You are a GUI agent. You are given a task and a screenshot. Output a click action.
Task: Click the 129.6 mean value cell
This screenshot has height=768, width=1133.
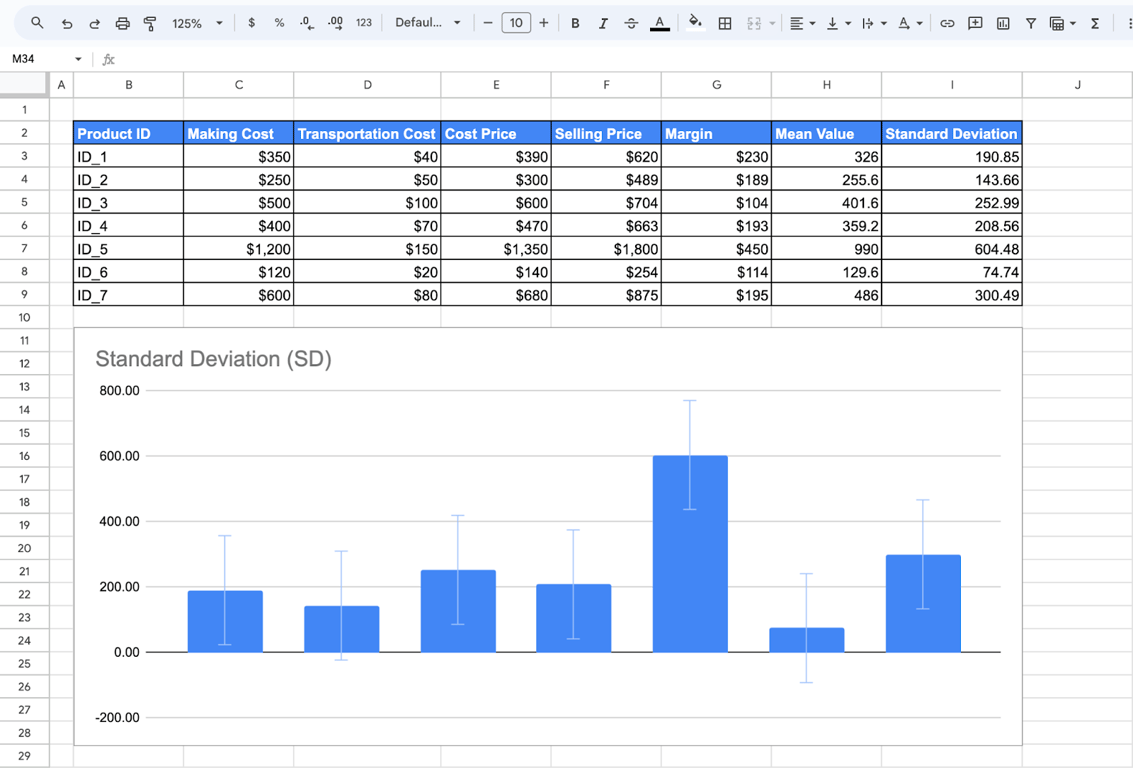click(826, 272)
